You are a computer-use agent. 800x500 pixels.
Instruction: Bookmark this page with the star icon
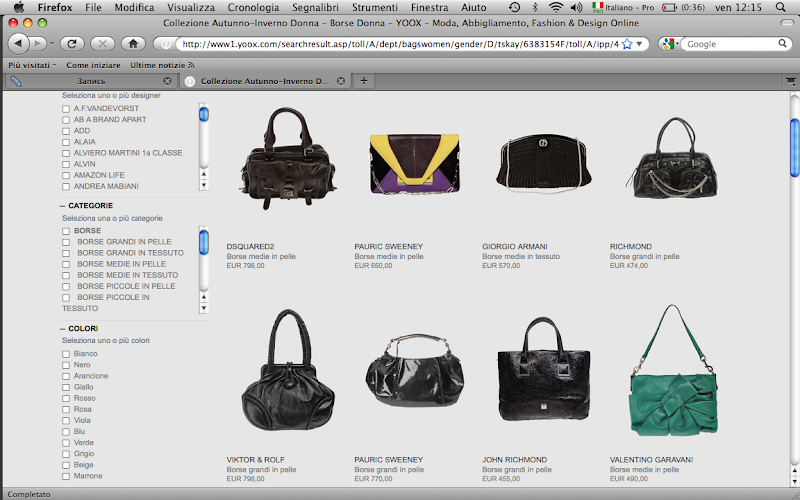point(627,44)
